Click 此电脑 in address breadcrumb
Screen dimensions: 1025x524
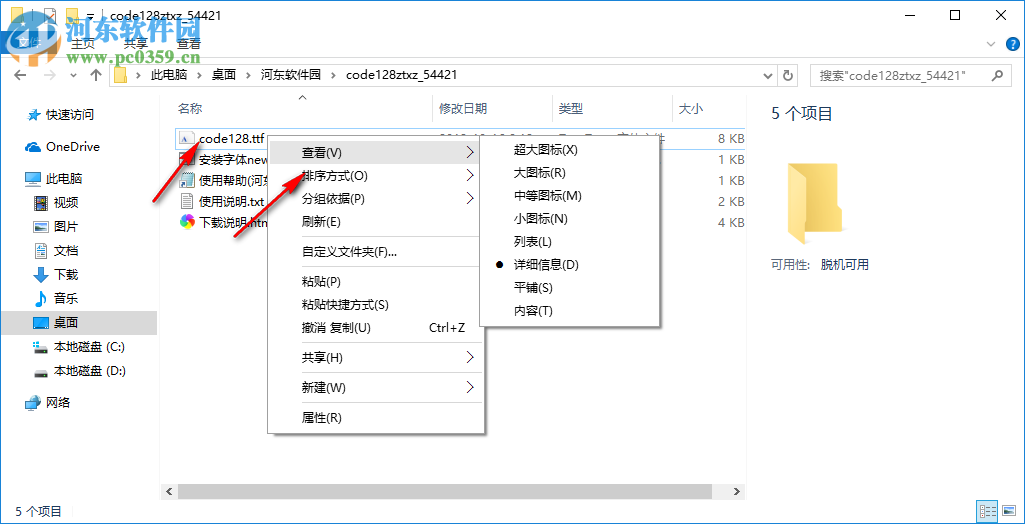click(x=169, y=75)
